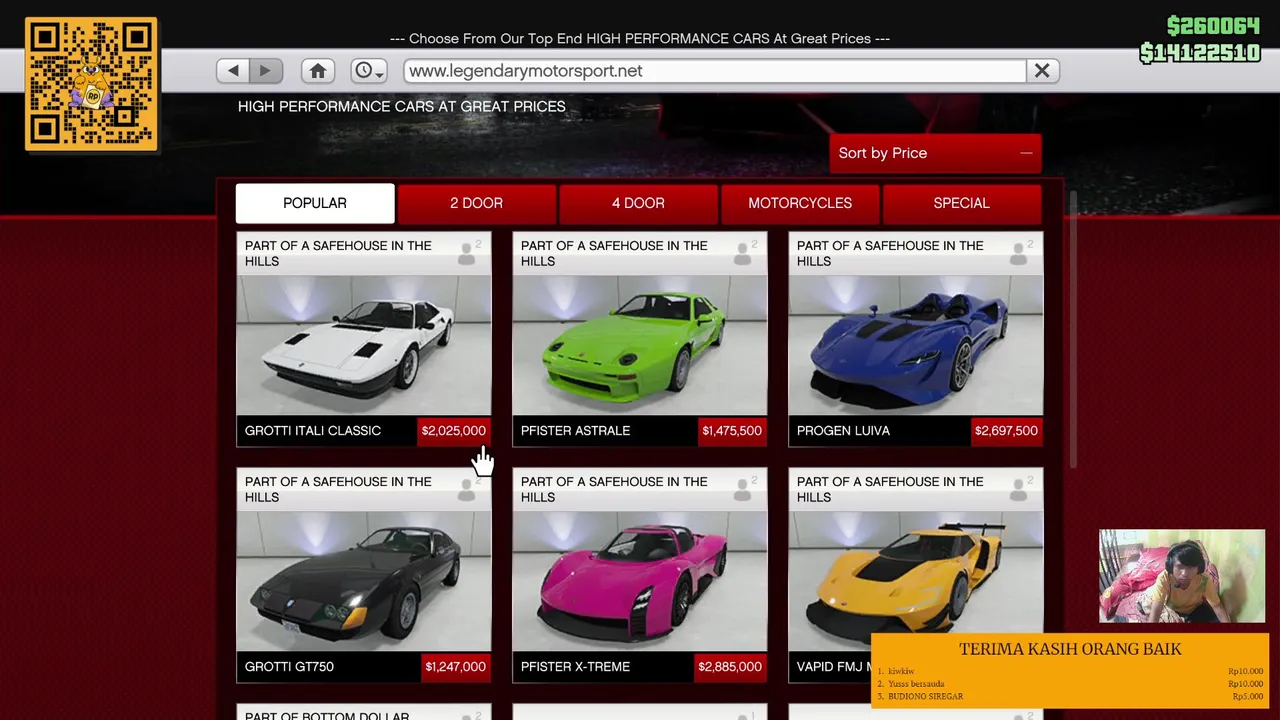Screen dimensions: 1280x720
Task: Click the GROTTI GT750 name label
Action: click(289, 667)
